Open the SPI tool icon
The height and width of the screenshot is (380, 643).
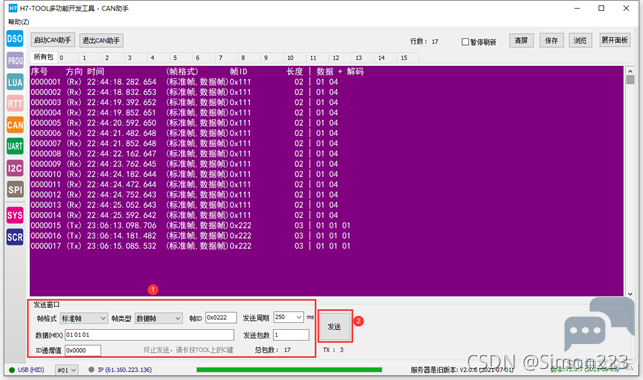[x=15, y=189]
